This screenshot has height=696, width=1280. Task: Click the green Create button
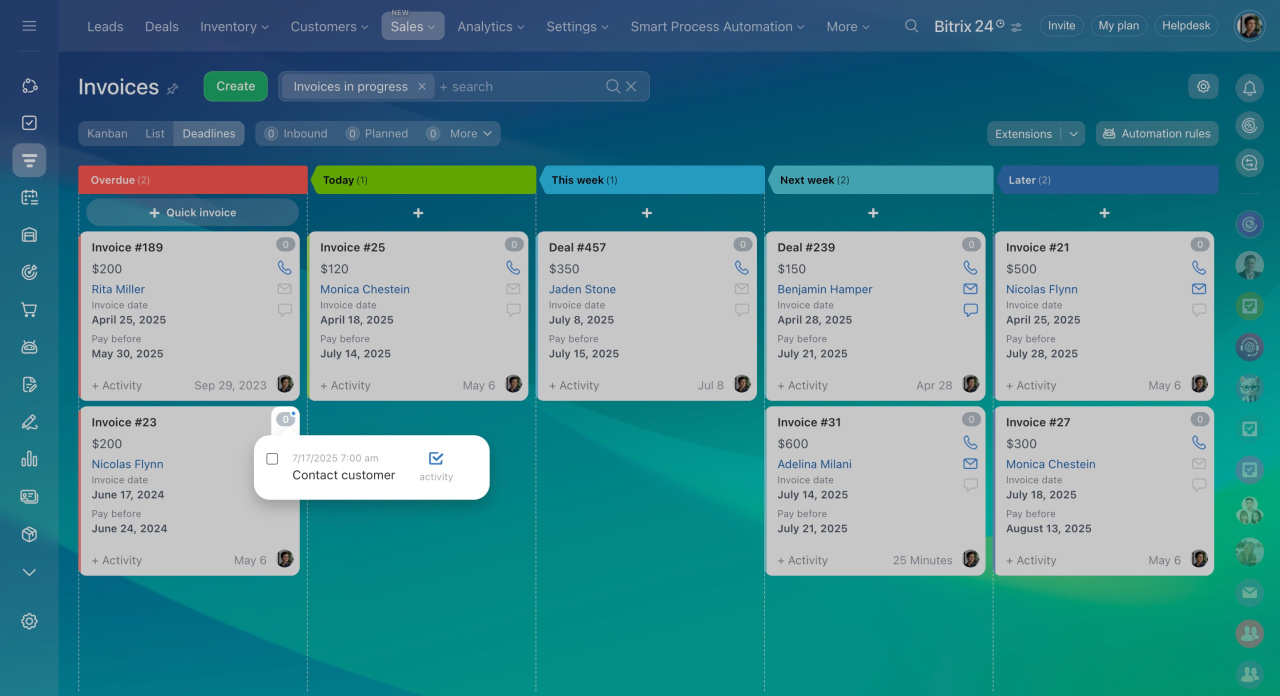(x=235, y=86)
